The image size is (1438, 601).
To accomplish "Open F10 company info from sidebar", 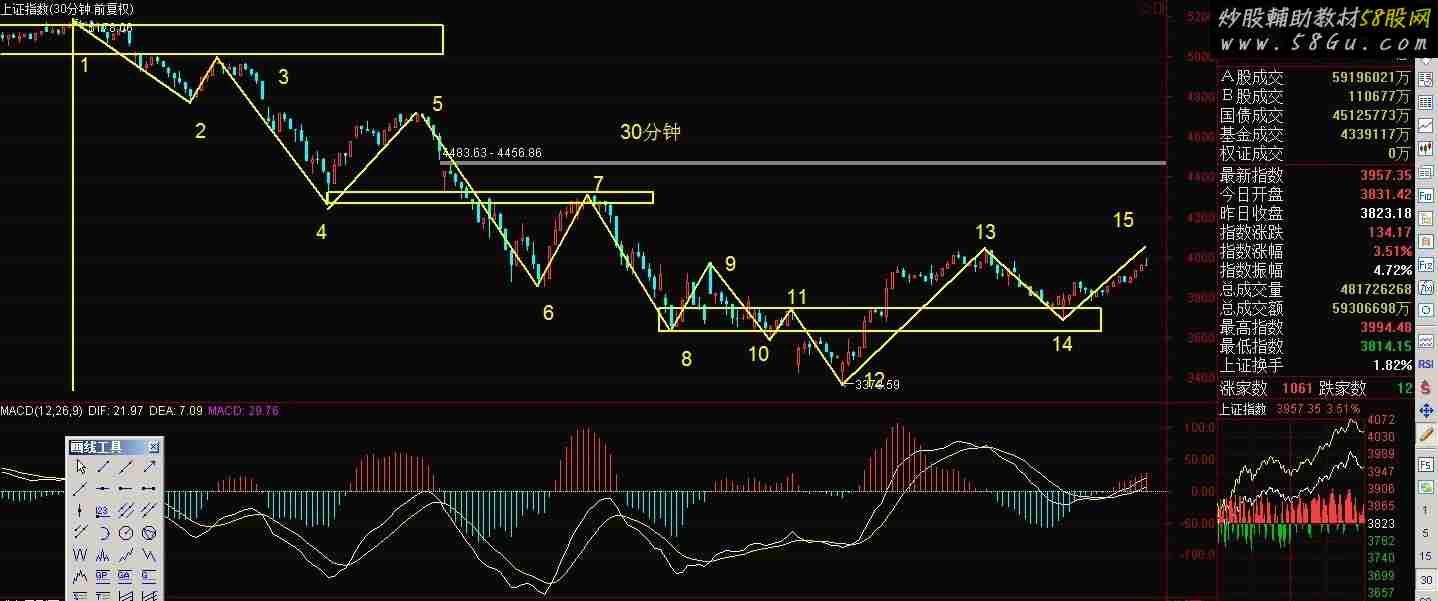I will coord(1424,195).
